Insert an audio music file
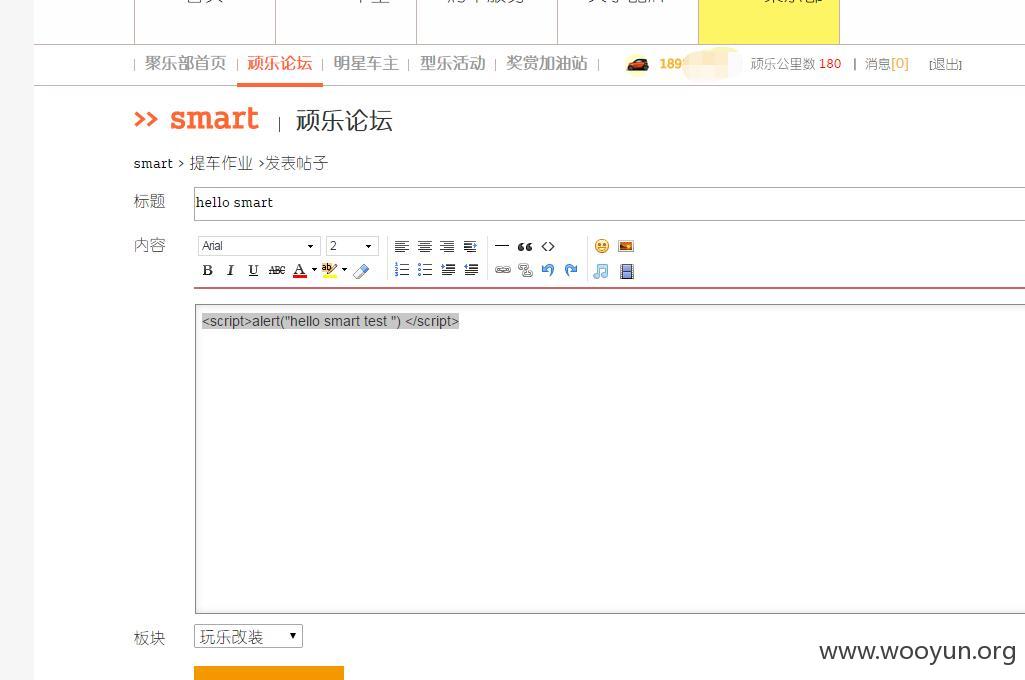 601,271
